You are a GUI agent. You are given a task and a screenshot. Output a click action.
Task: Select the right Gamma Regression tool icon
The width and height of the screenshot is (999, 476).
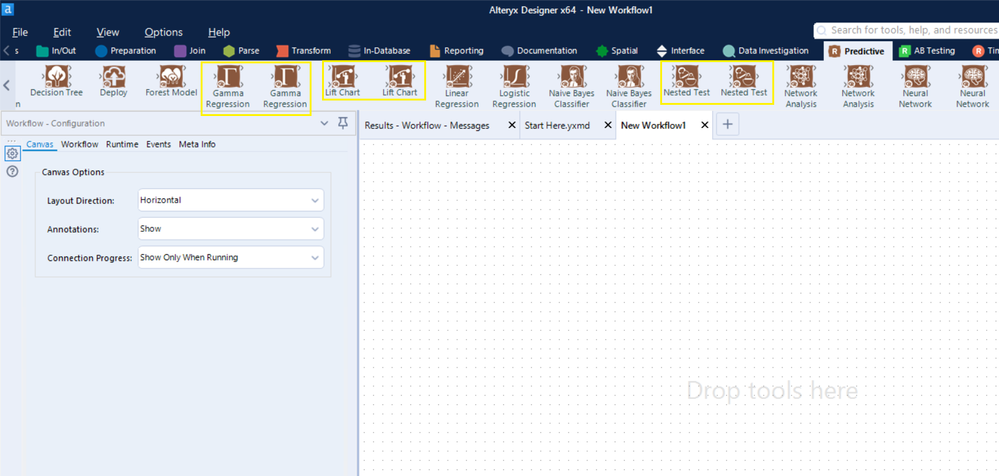(285, 76)
